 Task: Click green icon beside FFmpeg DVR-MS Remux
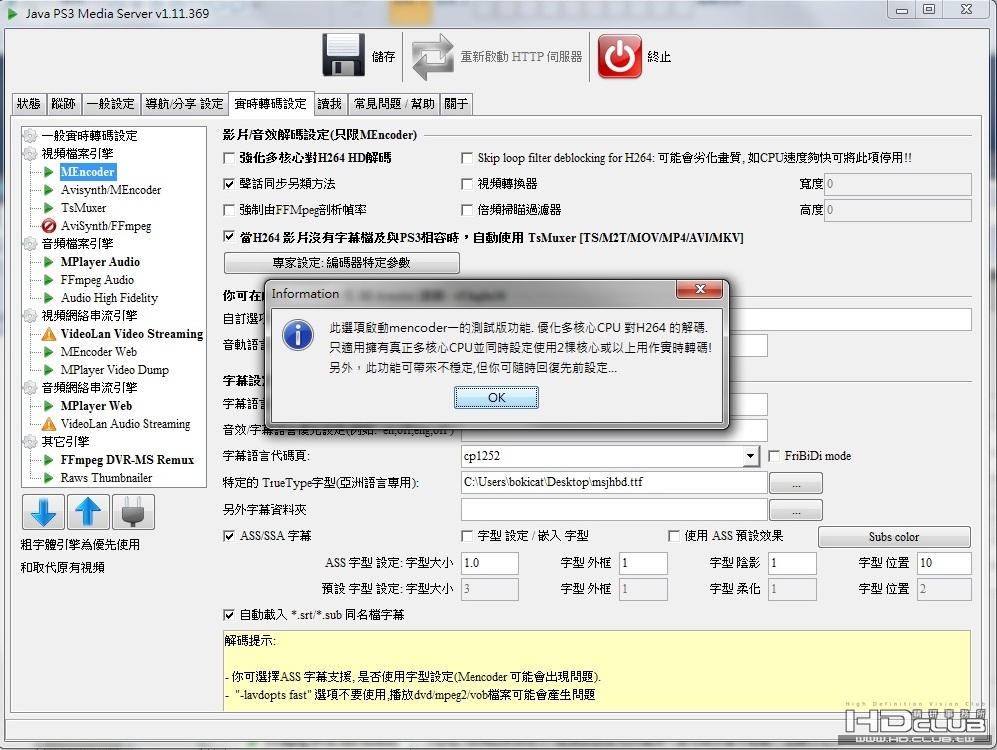click(48, 460)
